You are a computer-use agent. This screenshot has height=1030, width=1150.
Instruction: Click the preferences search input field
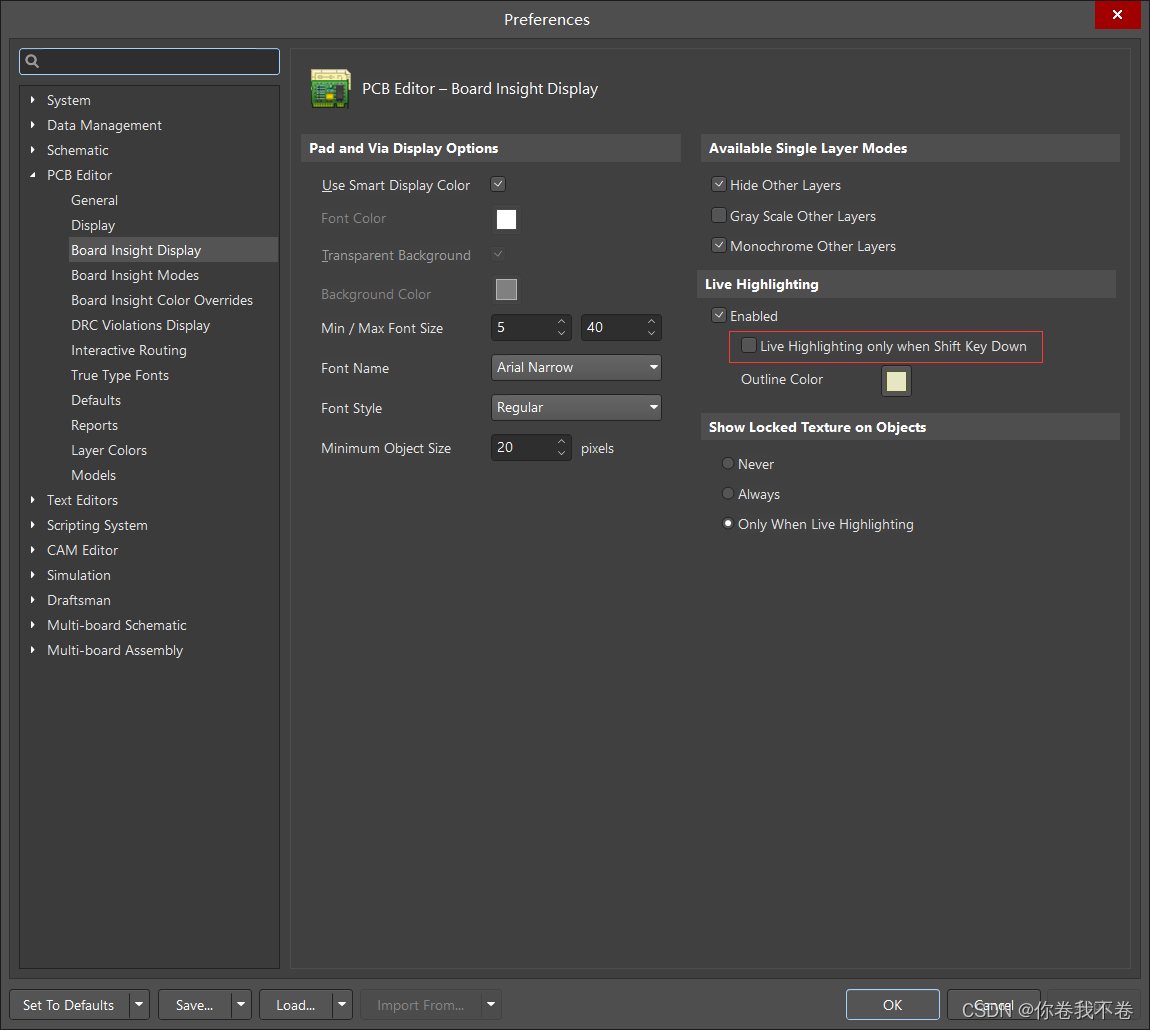tap(160, 62)
